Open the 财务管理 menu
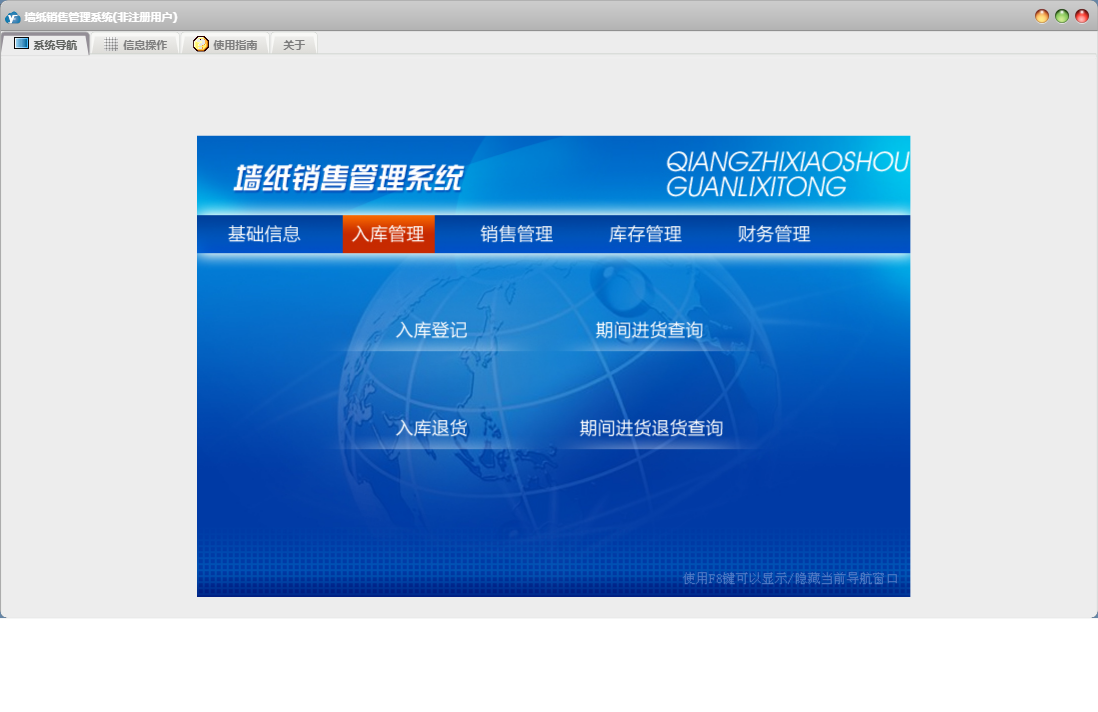The width and height of the screenshot is (1098, 712). pos(774,234)
